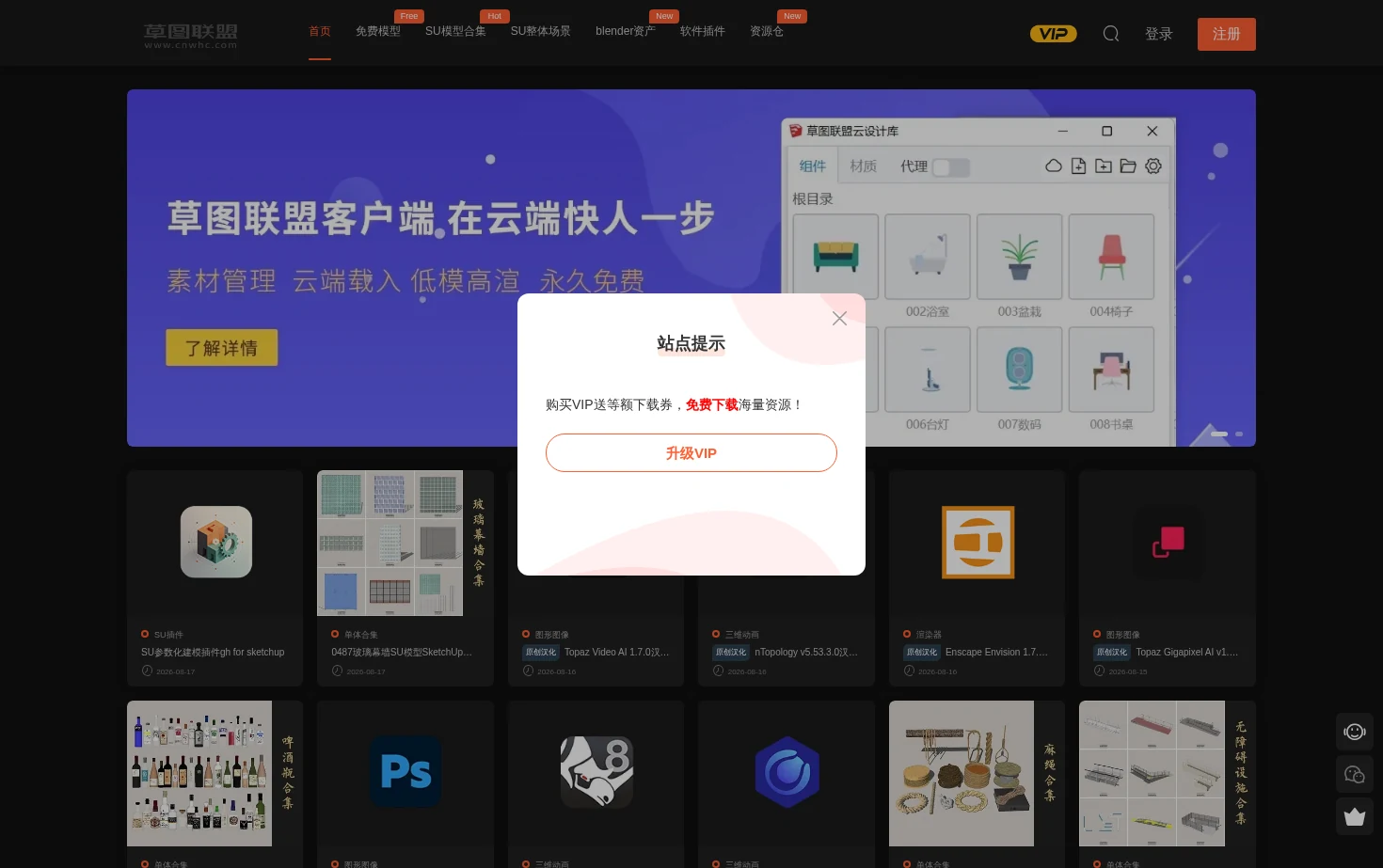Open the blender资产 menu item
Image resolution: width=1383 pixels, height=868 pixels.
click(626, 31)
